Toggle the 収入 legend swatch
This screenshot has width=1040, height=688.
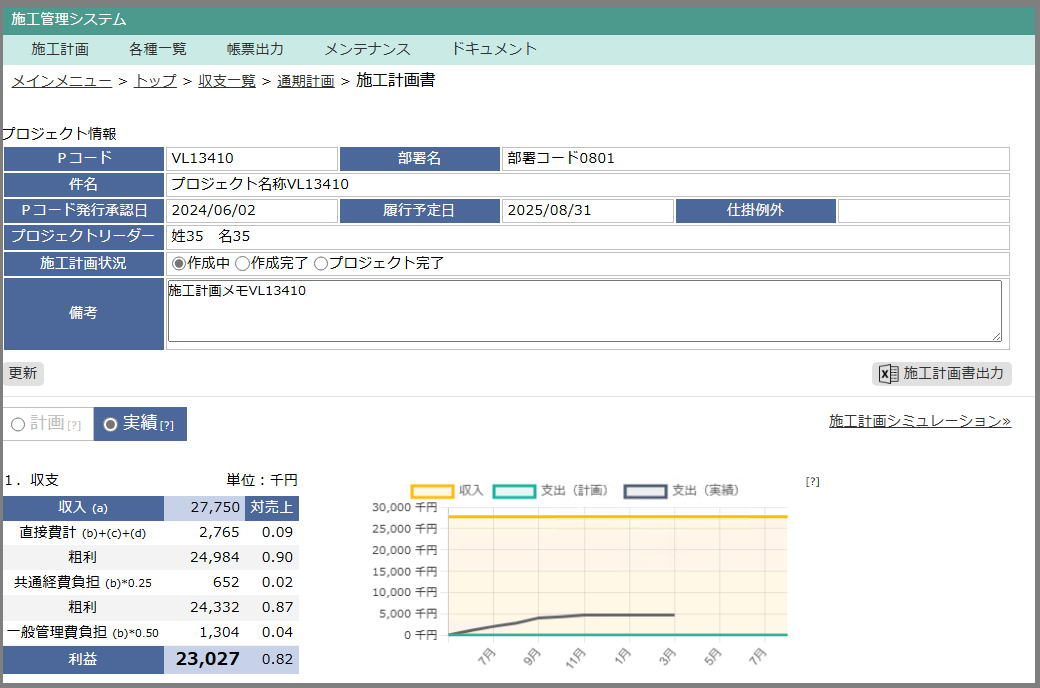(432, 491)
